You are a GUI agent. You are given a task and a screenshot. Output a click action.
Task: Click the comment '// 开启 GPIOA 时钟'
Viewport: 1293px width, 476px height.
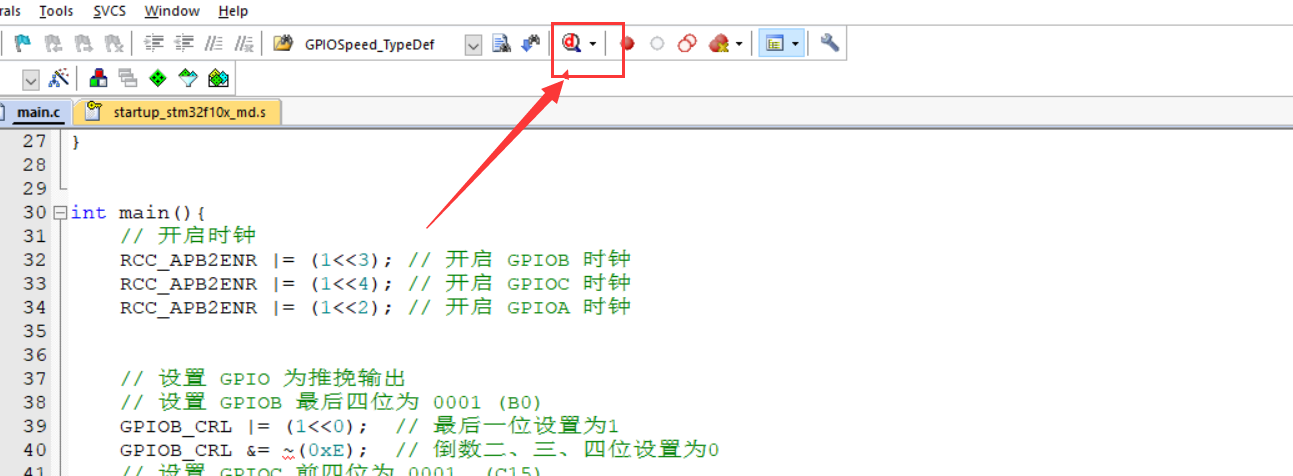click(x=520, y=307)
